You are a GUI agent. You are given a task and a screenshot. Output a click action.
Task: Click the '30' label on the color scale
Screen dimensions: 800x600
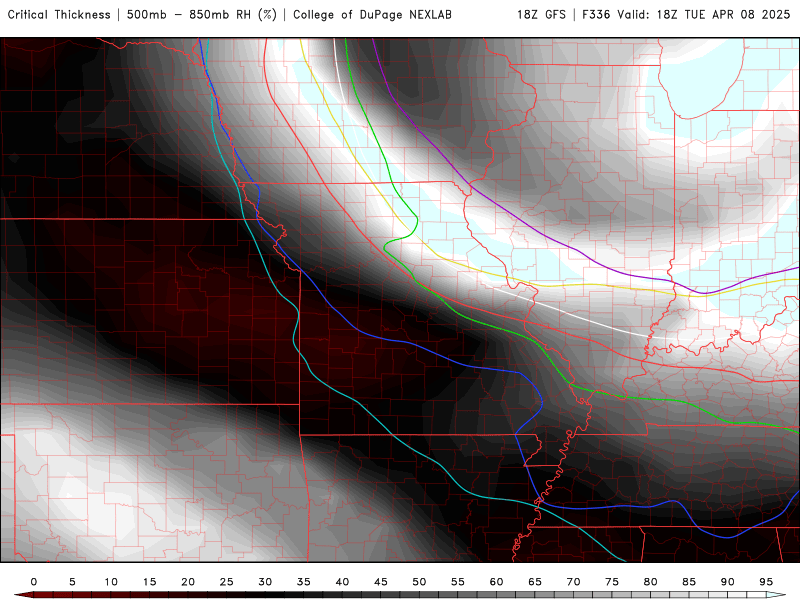pyautogui.click(x=265, y=582)
